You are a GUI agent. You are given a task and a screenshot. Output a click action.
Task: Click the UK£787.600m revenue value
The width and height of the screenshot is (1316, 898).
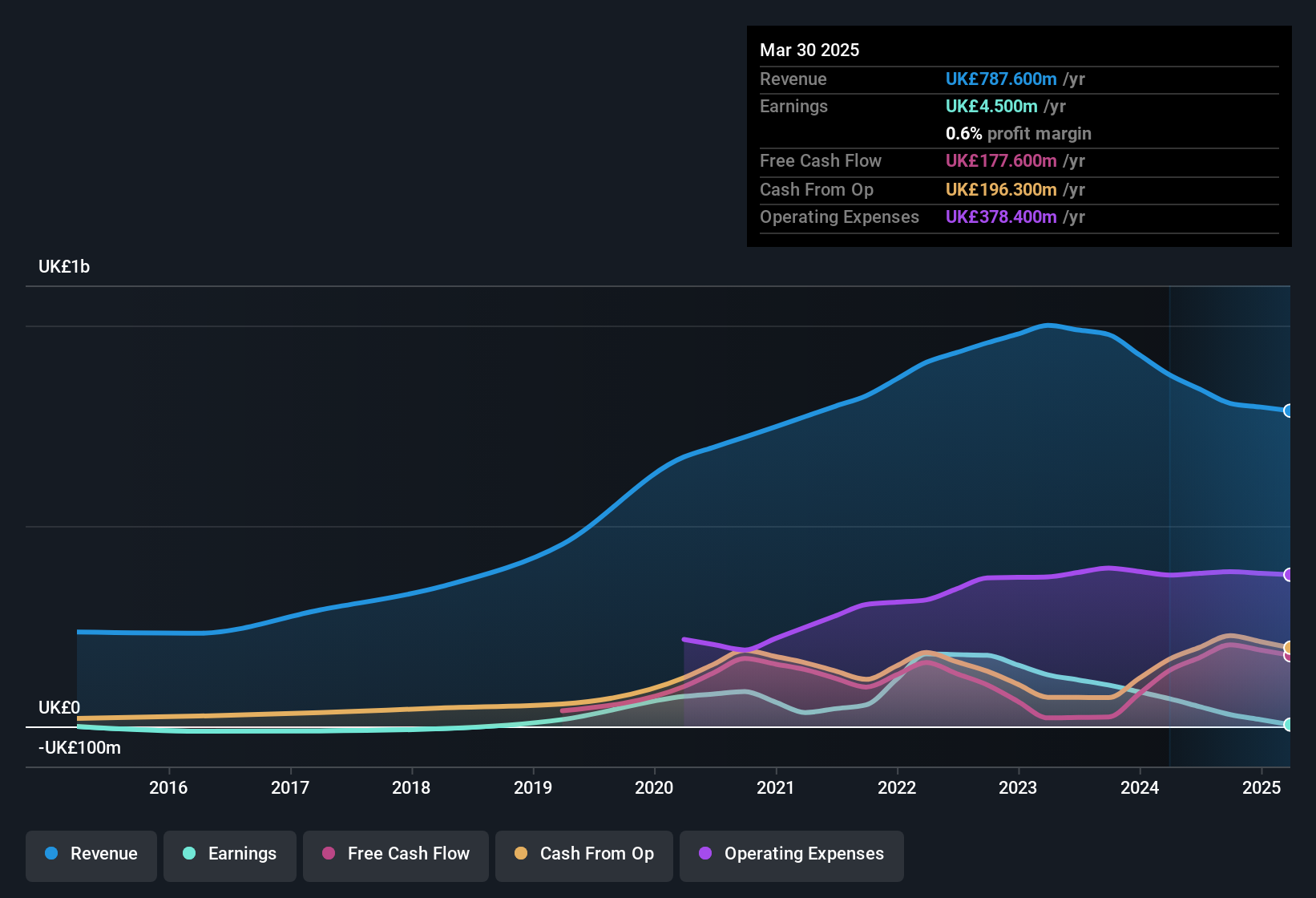pyautogui.click(x=1000, y=79)
